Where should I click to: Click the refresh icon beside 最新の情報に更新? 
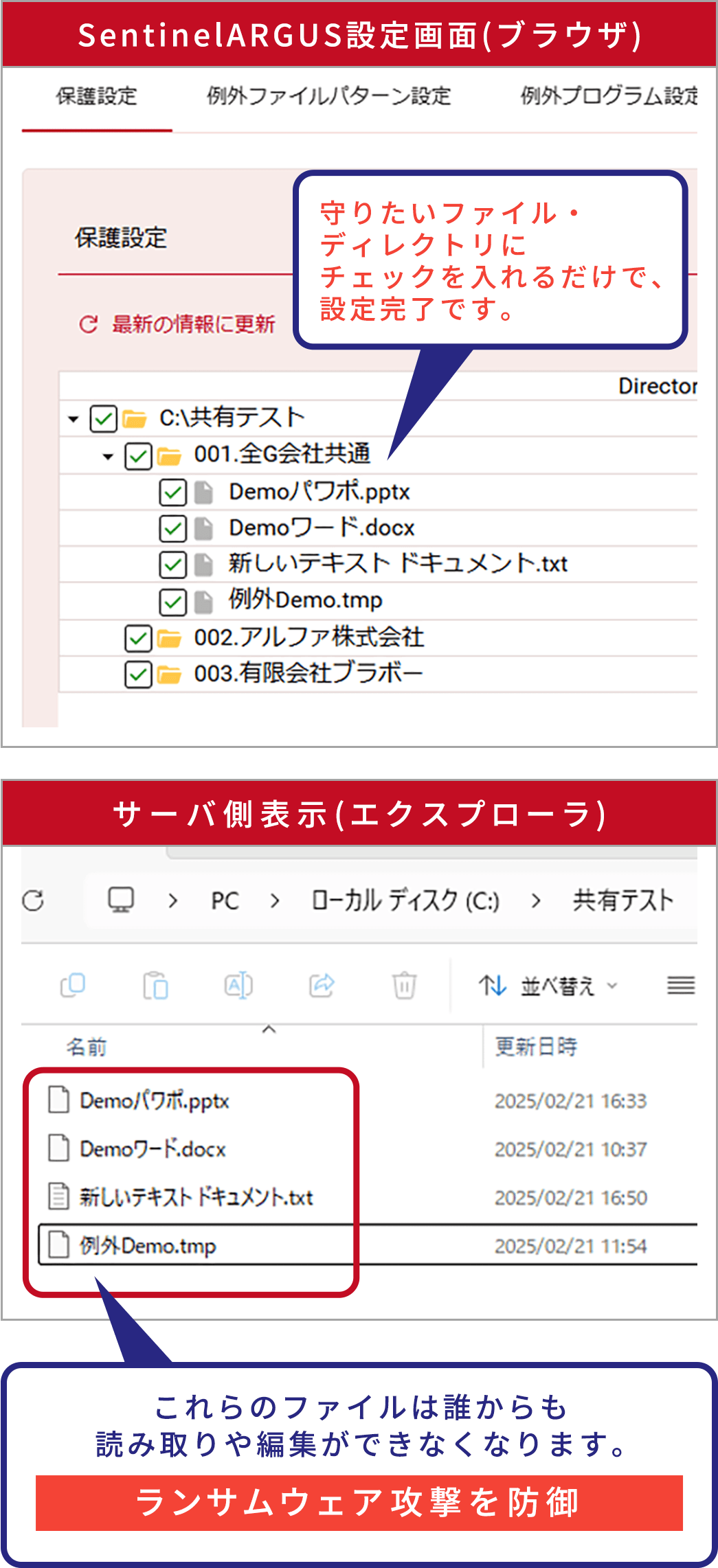point(89,323)
